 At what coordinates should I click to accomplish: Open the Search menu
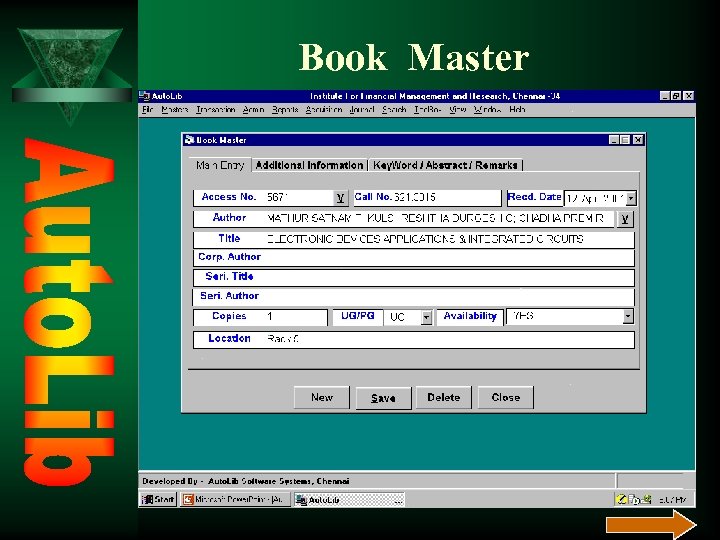pos(394,110)
